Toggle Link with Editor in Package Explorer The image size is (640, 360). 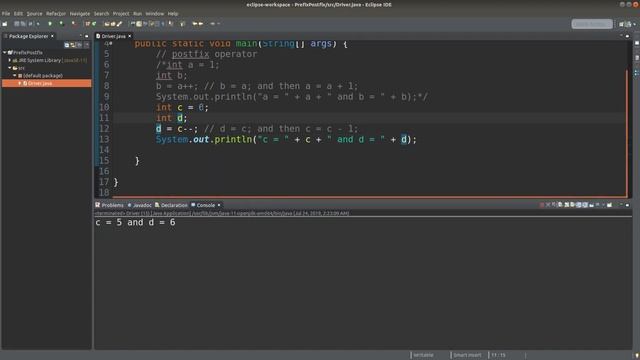(x=73, y=44)
